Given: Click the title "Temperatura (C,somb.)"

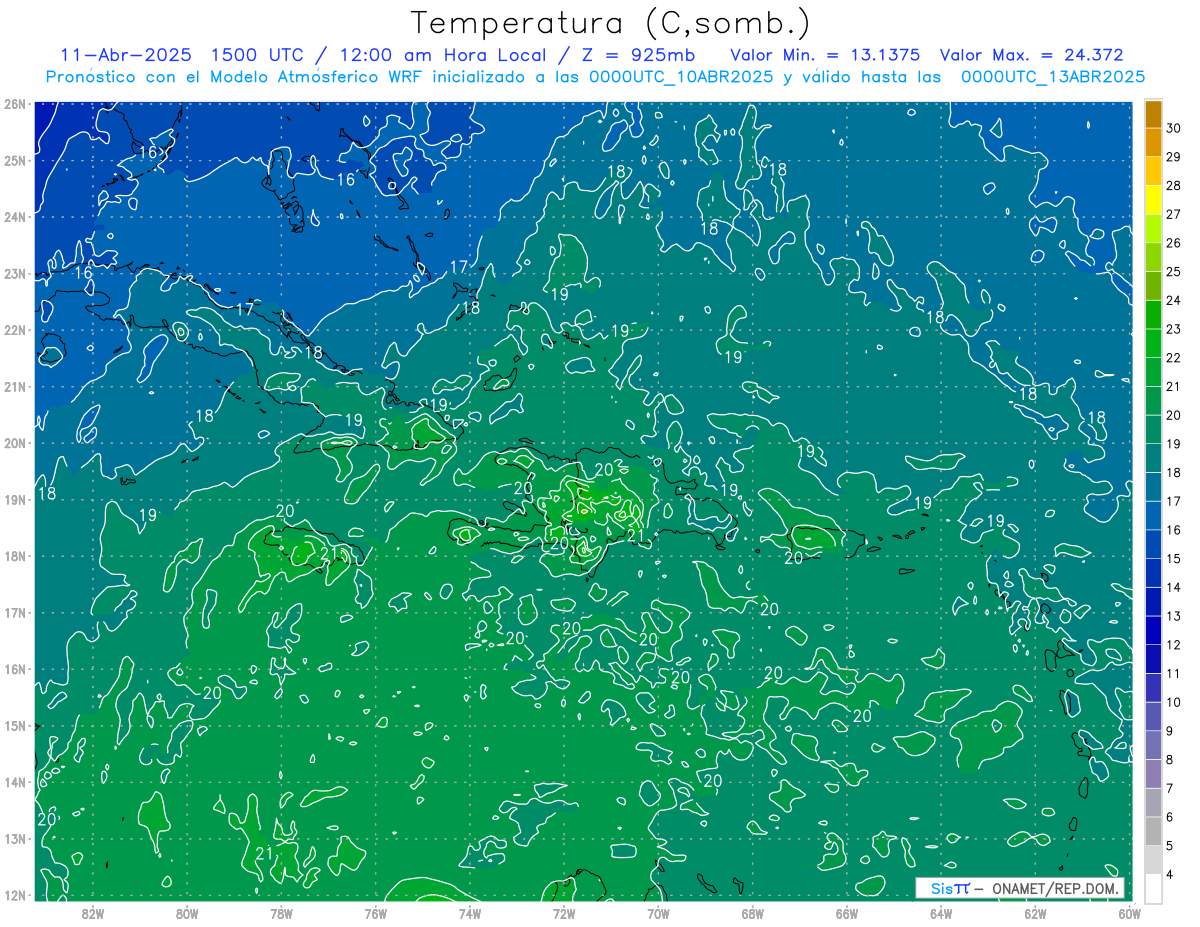Looking at the screenshot, I should 611,24.
